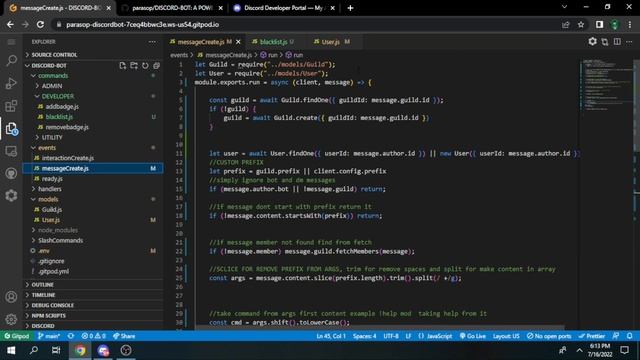
Task: Close the messageCreate.js editor tab
Action: pyautogui.click(x=238, y=42)
